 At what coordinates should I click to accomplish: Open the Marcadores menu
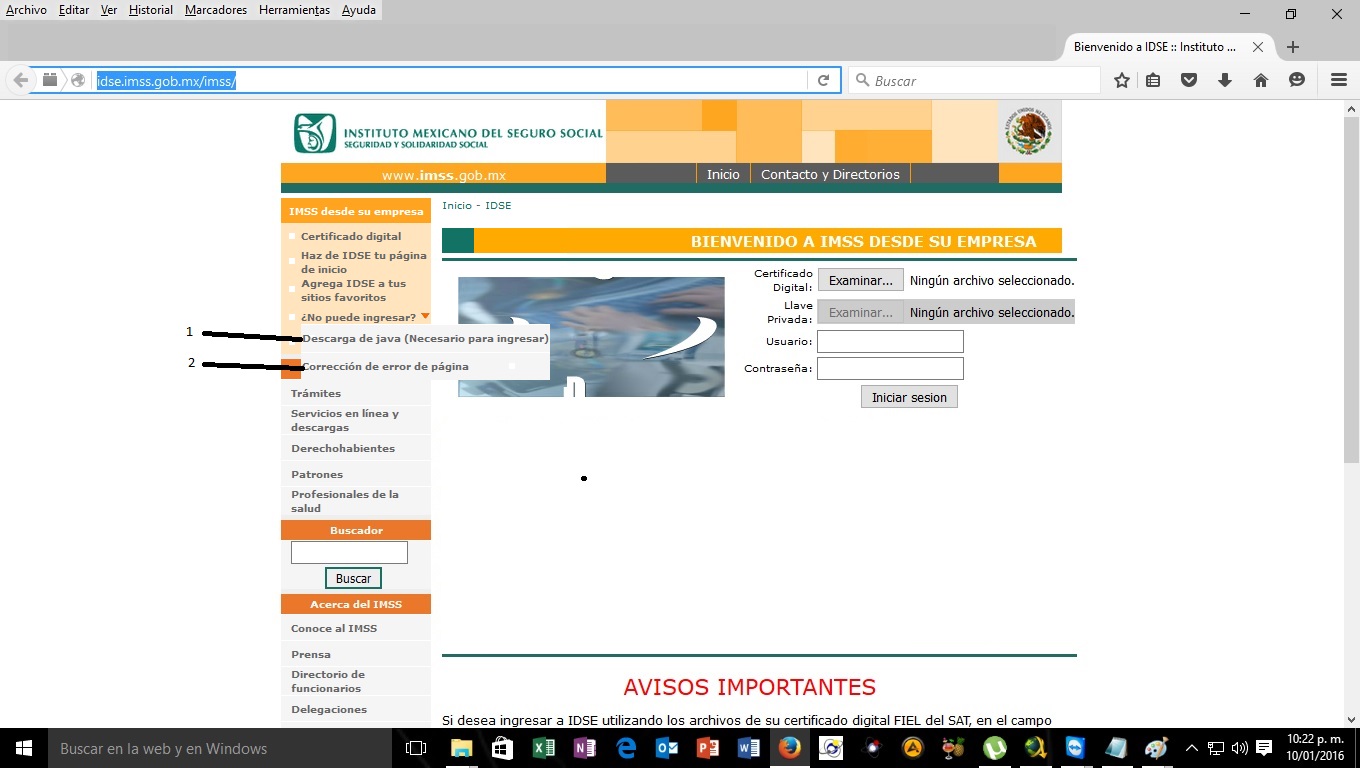216,10
